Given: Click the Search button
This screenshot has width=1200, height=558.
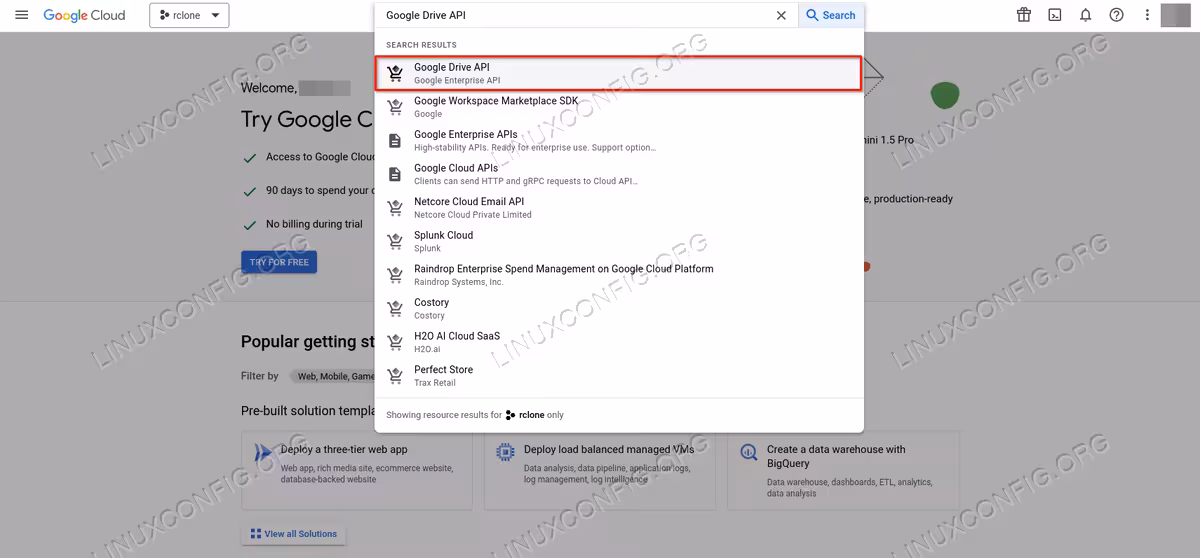Looking at the screenshot, I should pyautogui.click(x=831, y=15).
